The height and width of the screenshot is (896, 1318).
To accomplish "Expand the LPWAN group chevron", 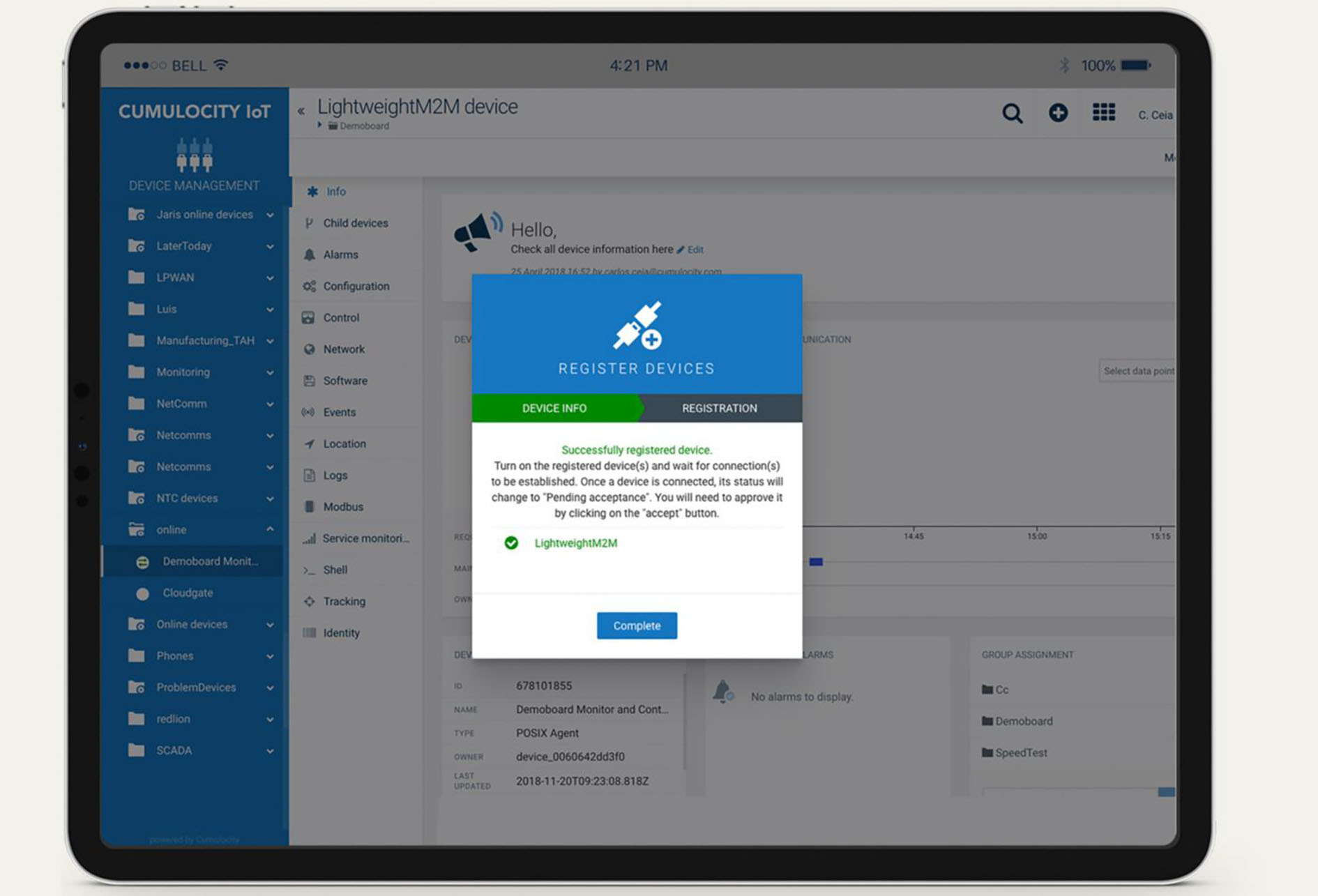I will pos(270,278).
